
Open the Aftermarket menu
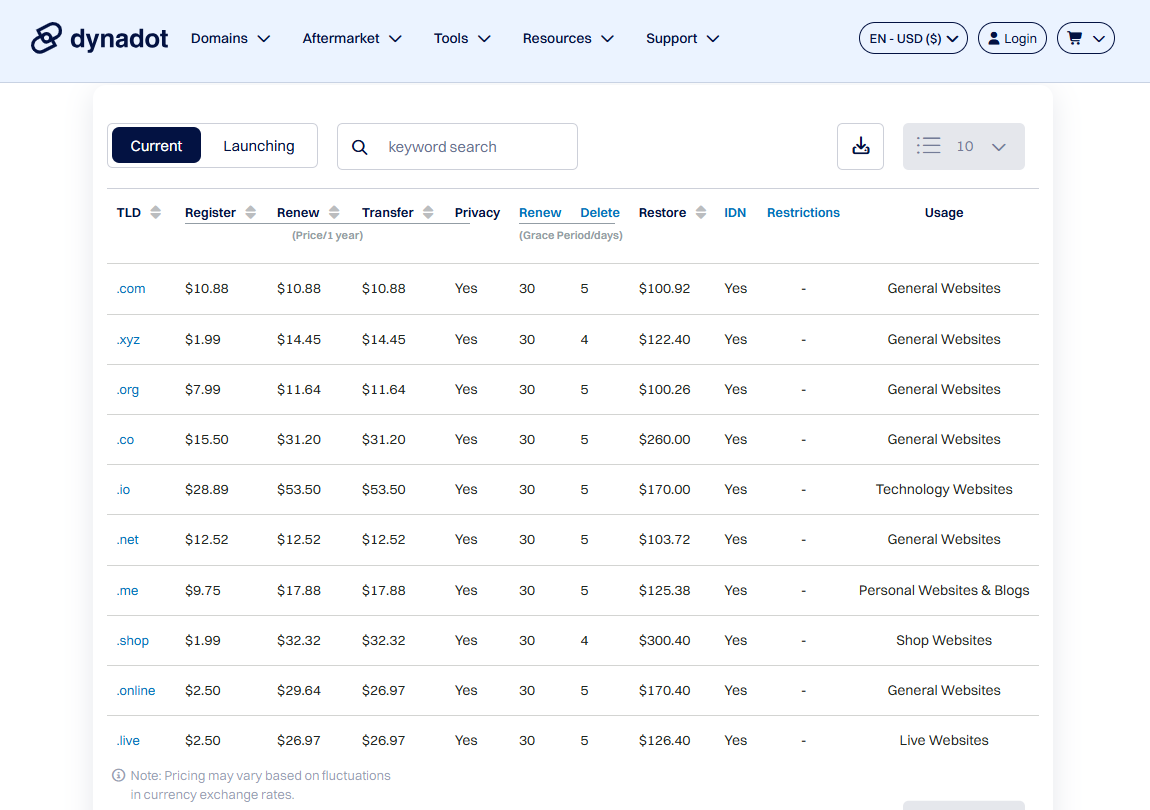352,38
